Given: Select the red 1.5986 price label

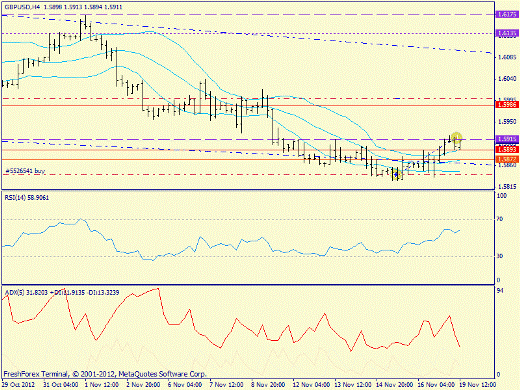Looking at the screenshot, I should tap(507, 105).
